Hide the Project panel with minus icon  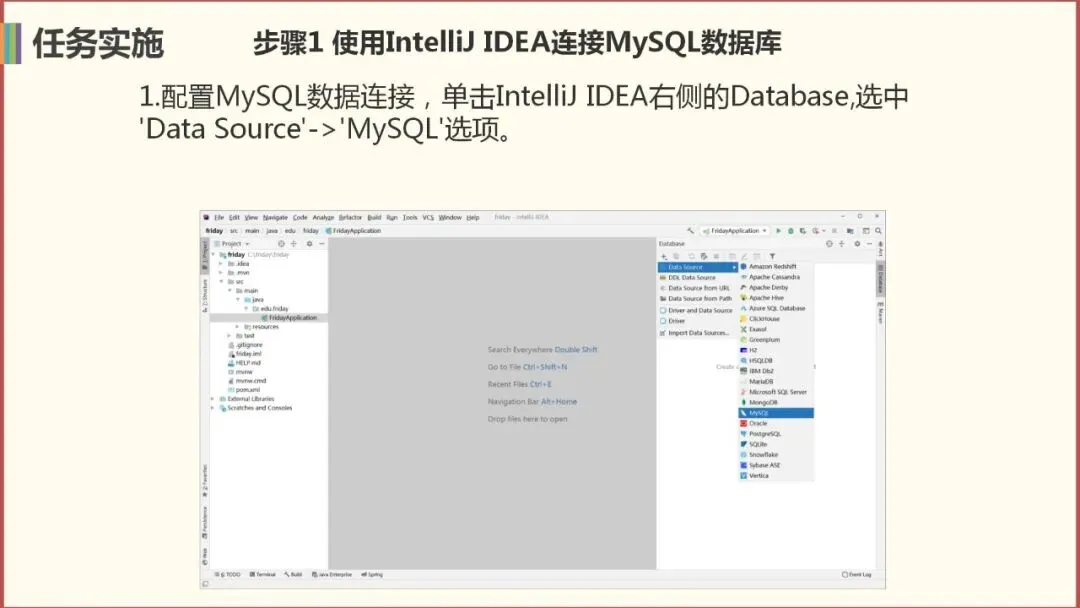tap(321, 244)
